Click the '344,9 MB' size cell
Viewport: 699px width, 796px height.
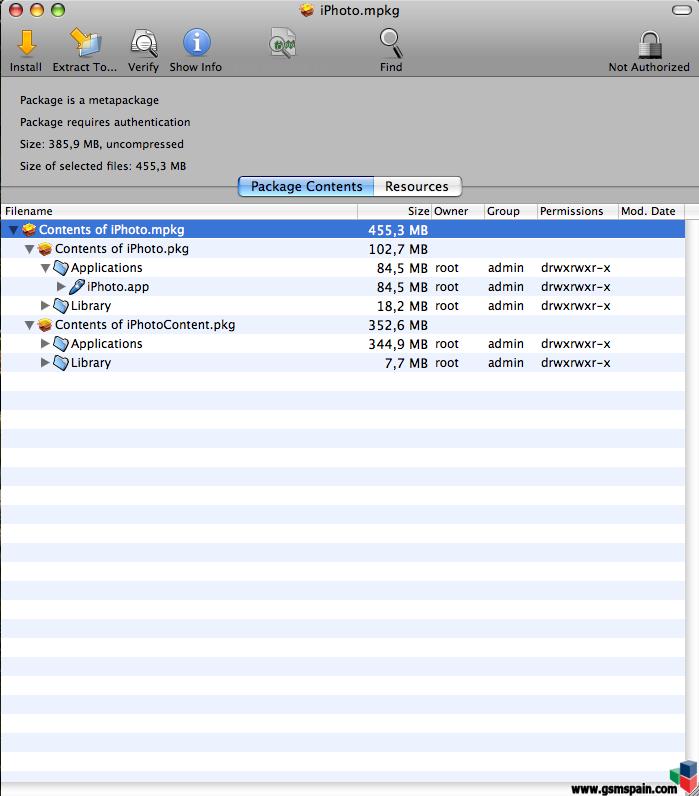point(398,344)
